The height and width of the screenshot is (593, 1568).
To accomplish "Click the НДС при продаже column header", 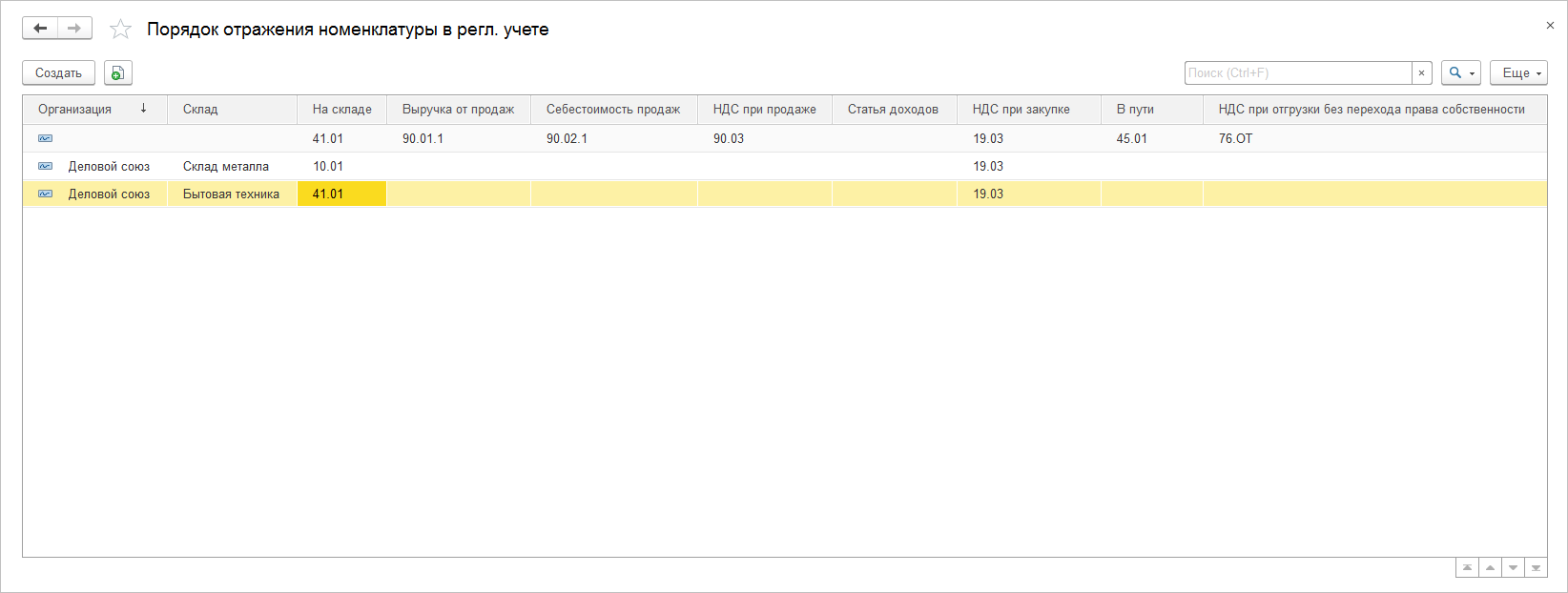I will click(x=764, y=109).
